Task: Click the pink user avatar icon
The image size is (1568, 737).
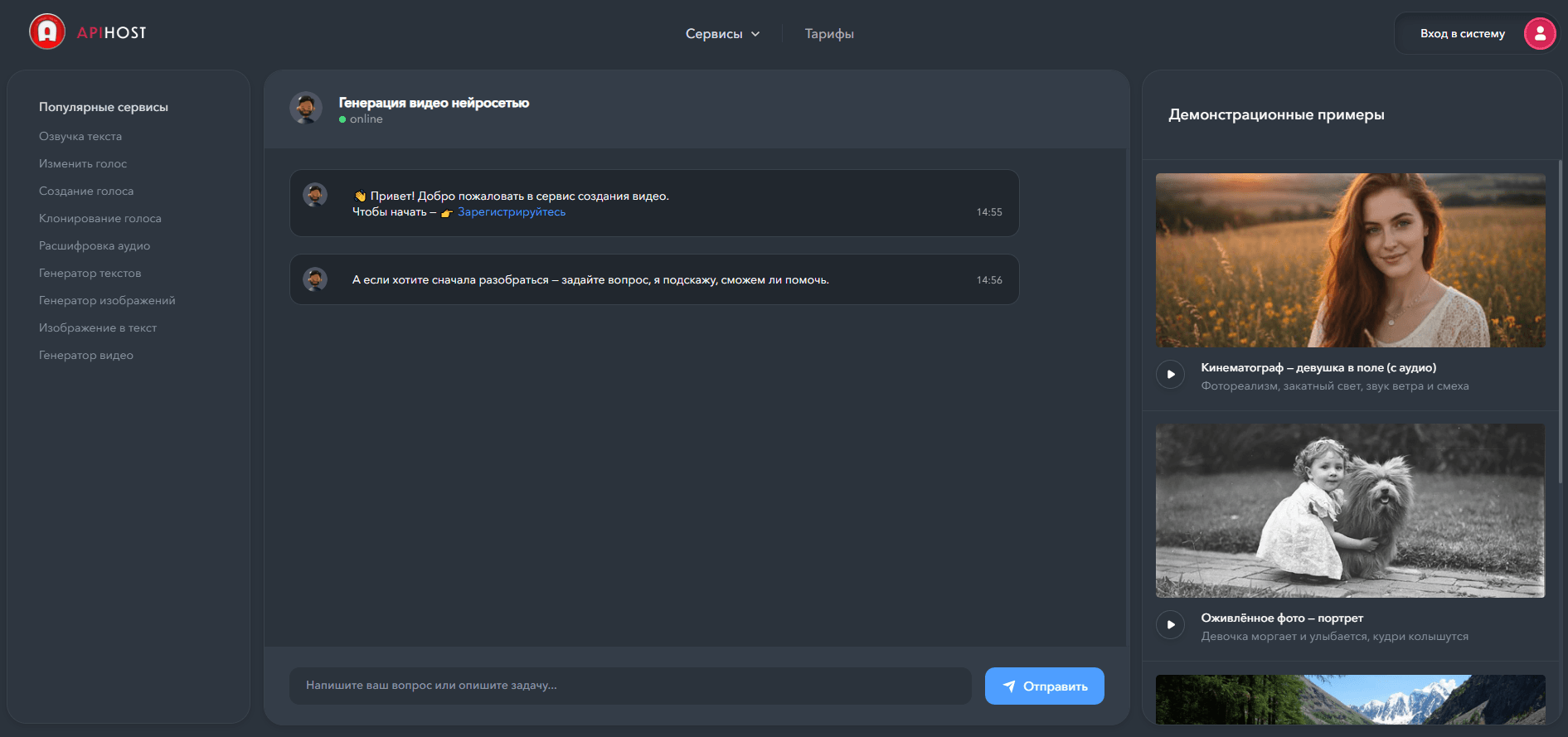Action: click(x=1540, y=33)
